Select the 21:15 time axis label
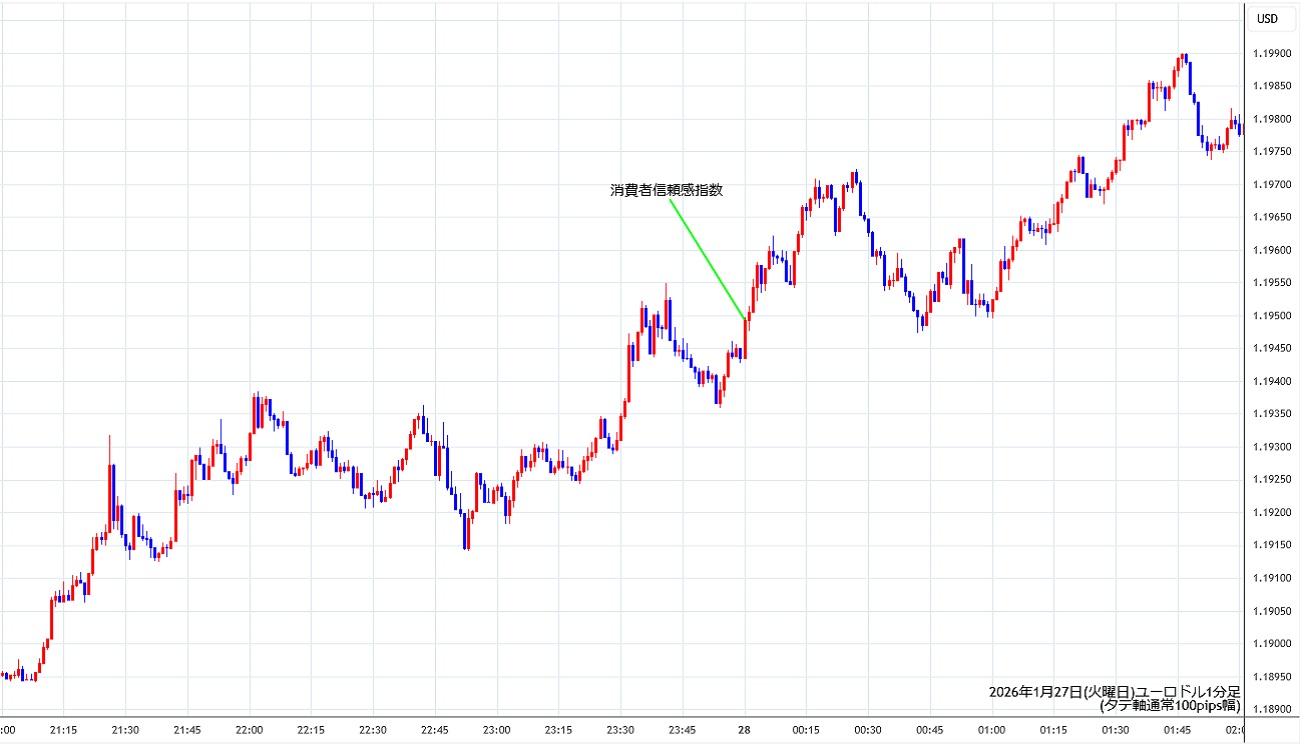Screen dimensions: 1300x745 pos(63,729)
